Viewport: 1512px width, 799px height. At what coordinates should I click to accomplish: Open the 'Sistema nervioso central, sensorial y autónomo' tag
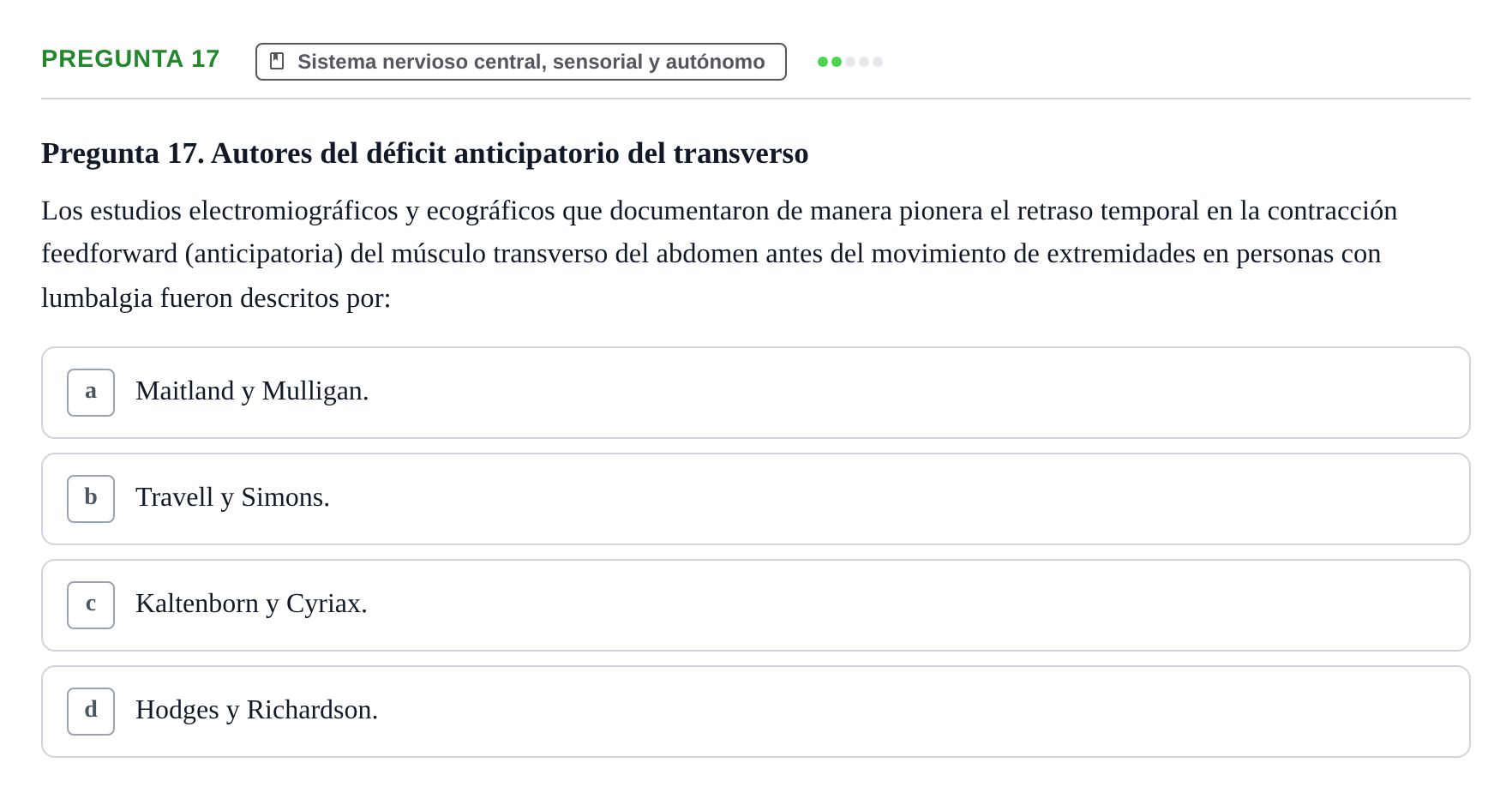coord(521,62)
